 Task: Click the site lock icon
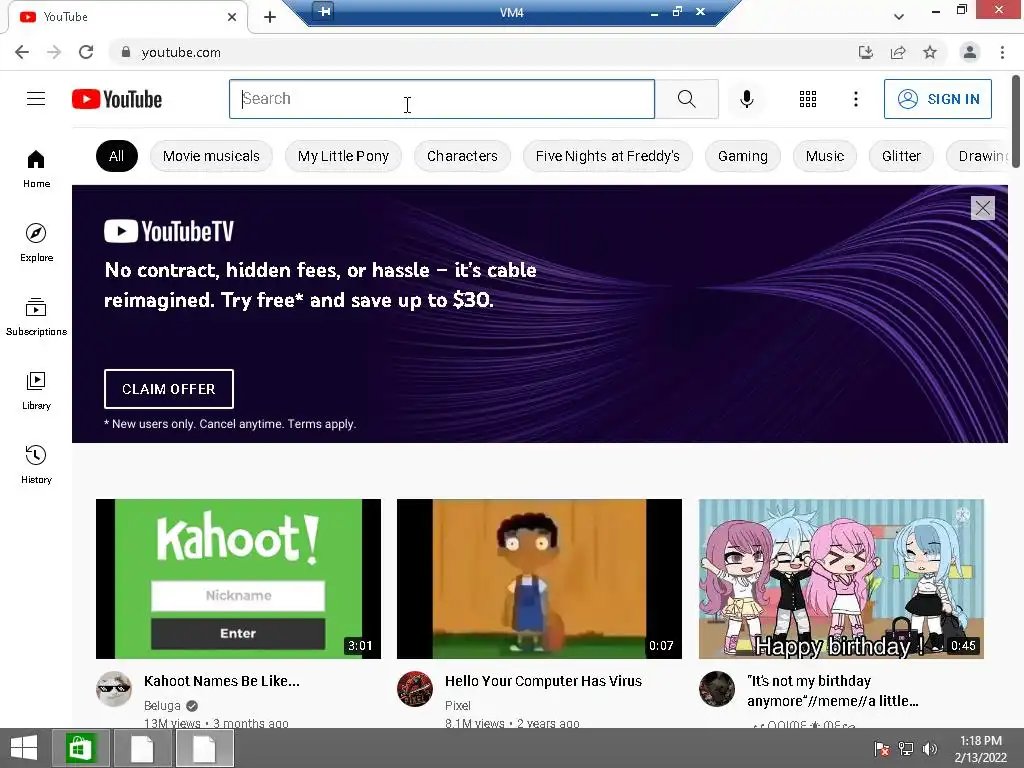point(126,52)
